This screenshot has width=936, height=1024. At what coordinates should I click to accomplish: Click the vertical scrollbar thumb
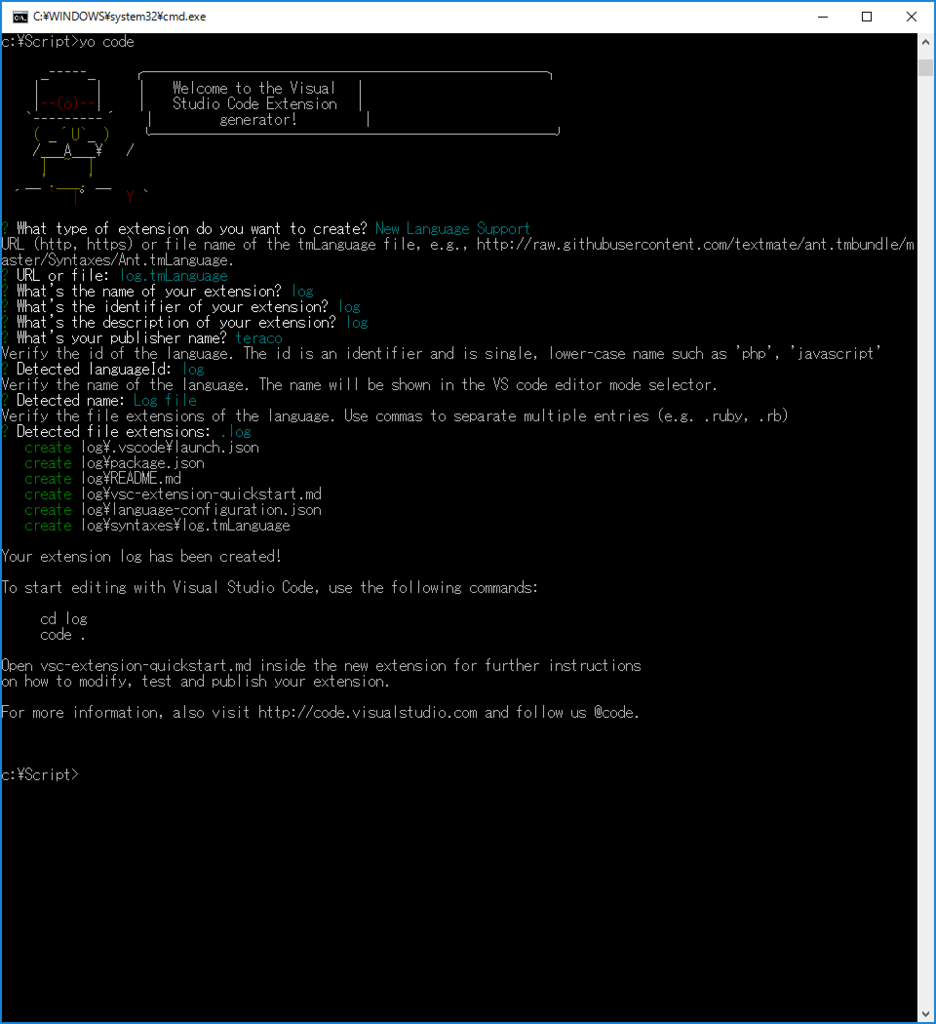click(x=926, y=67)
